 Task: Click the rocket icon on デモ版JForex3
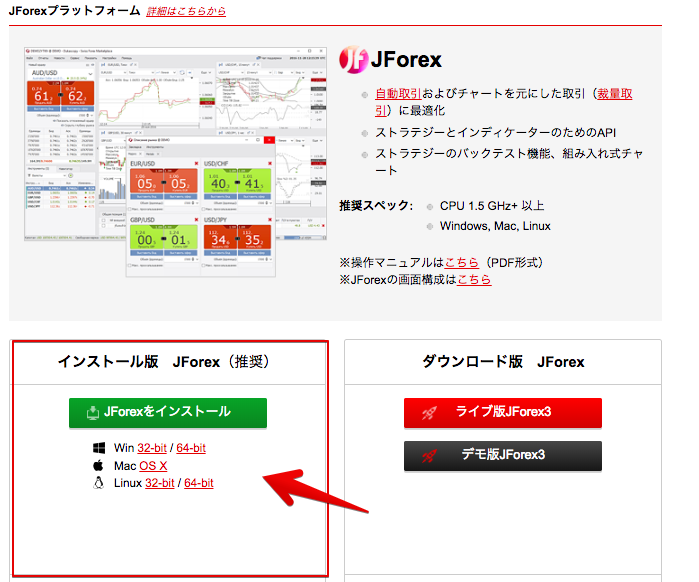pos(428,456)
